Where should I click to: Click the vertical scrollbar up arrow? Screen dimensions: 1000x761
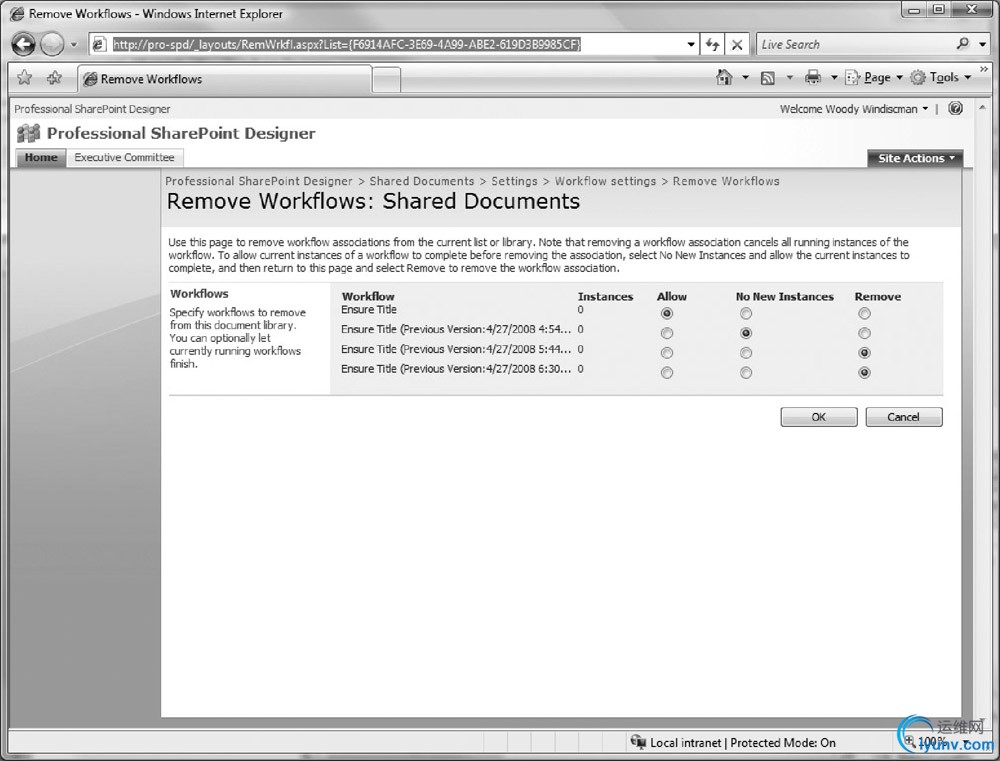point(982,107)
